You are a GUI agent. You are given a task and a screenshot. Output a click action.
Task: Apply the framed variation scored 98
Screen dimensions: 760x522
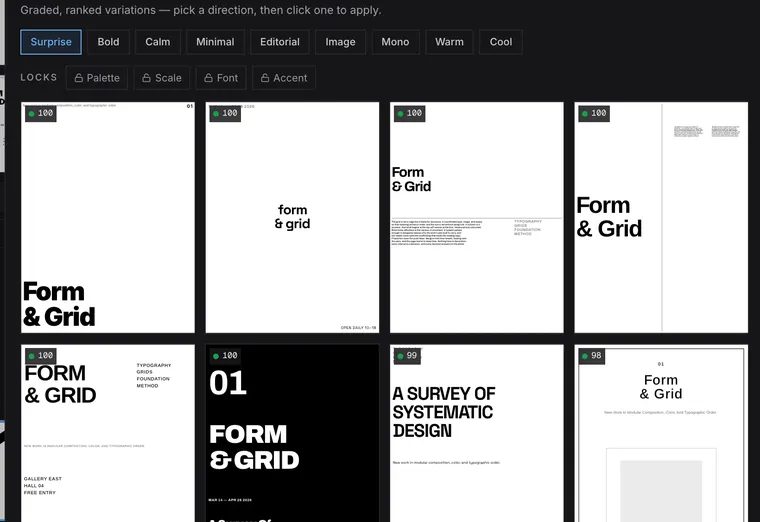(x=661, y=433)
